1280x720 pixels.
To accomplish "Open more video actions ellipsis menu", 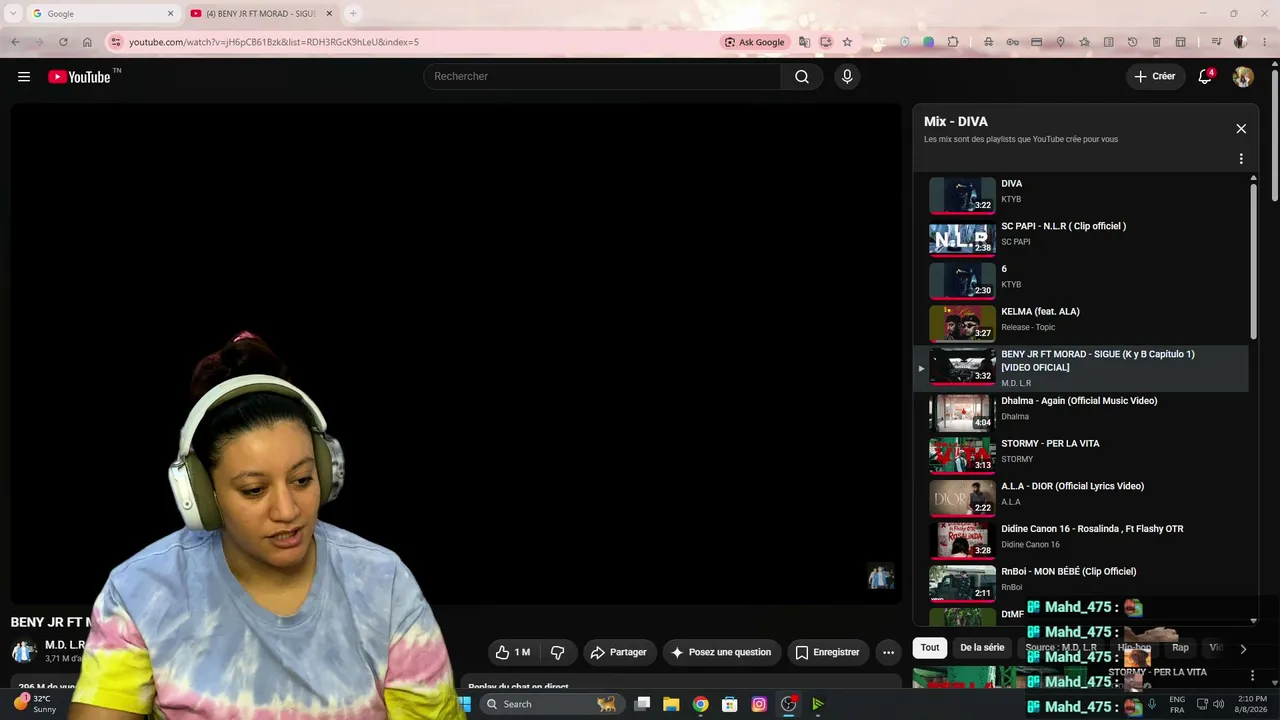I will pos(888,652).
